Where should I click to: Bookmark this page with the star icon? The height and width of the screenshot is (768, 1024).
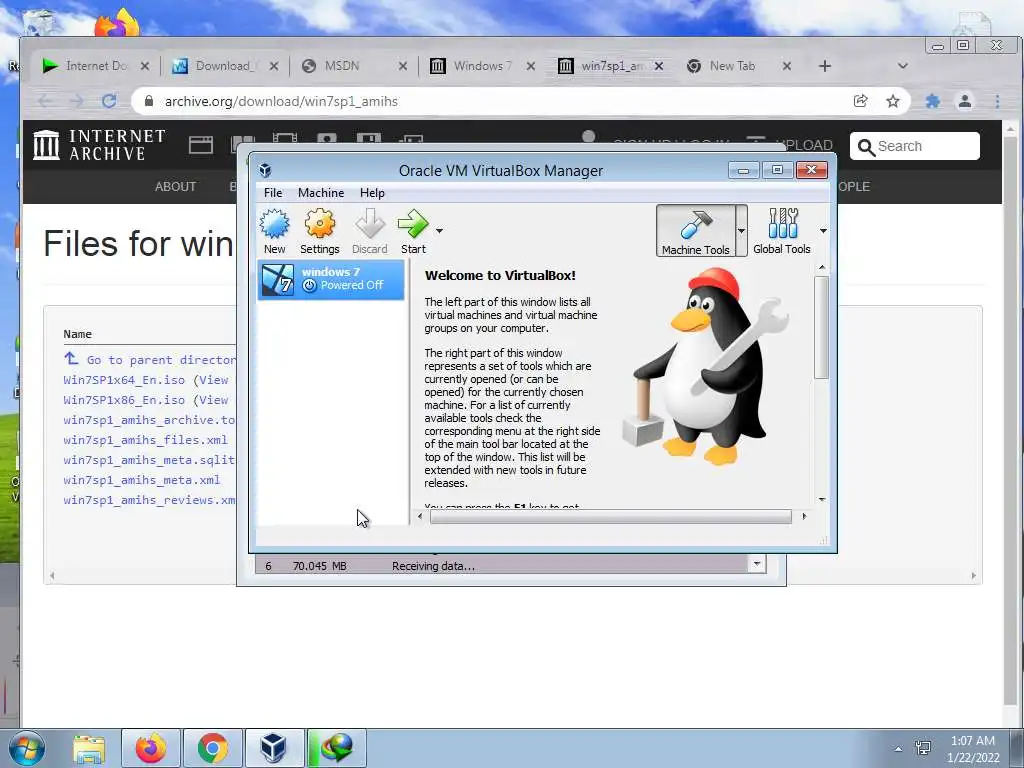893,101
